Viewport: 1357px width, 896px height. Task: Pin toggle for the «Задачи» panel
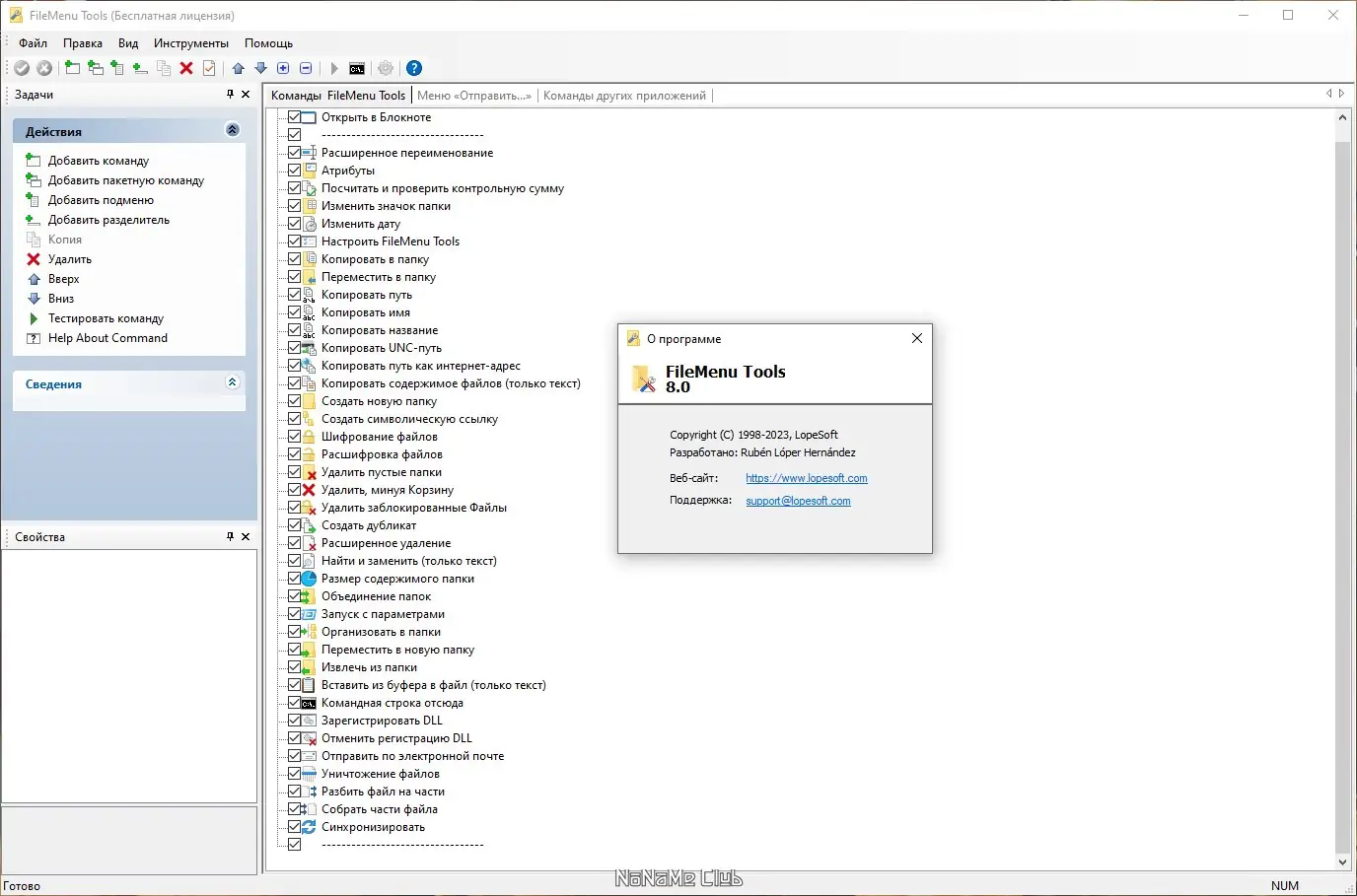[230, 95]
